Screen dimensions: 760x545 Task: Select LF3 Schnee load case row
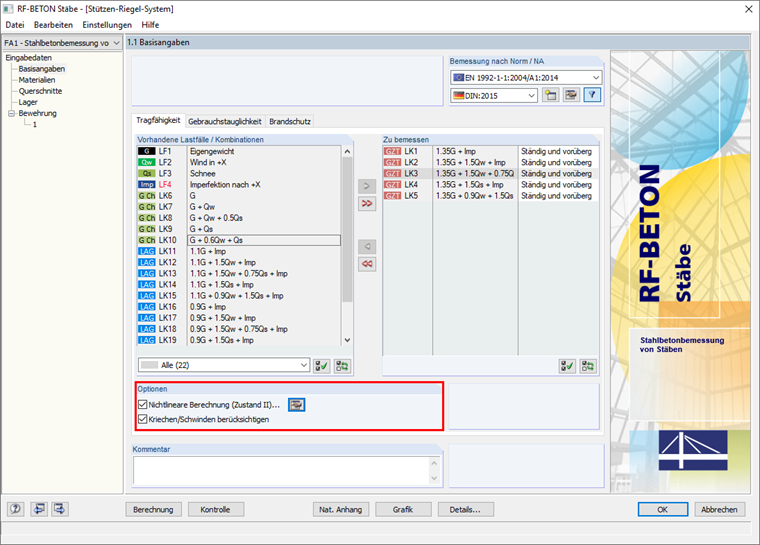point(239,174)
